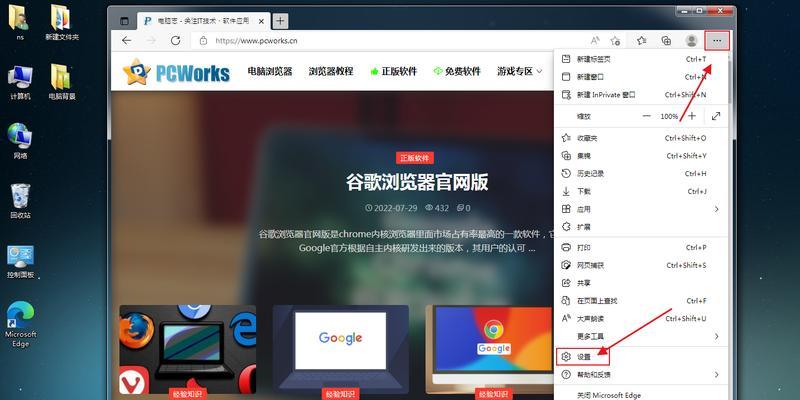Viewport: 800px width, 400px height.
Task: Choose 新建窗口 in the menu
Action: [641, 77]
